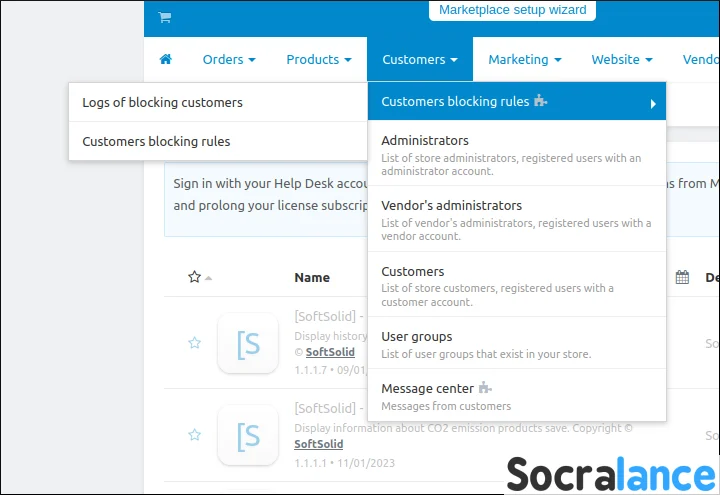
Task: Open the Message center item
Action: (428, 389)
